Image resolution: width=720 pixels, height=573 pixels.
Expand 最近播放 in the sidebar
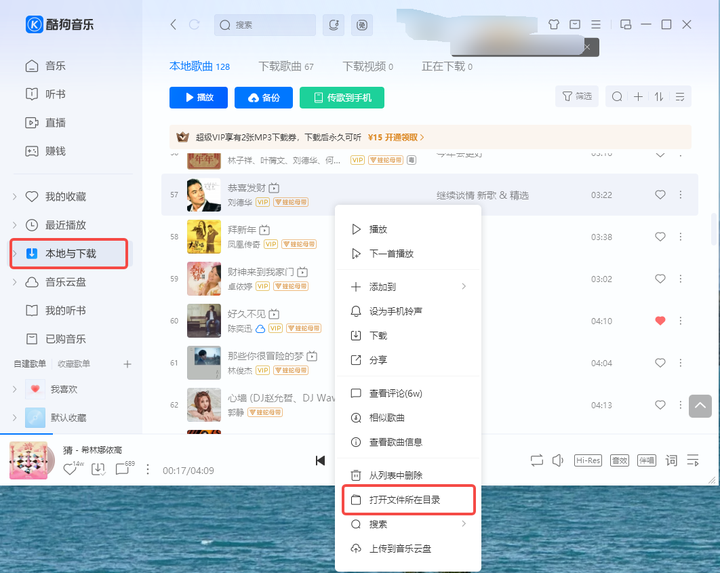click(x=15, y=225)
